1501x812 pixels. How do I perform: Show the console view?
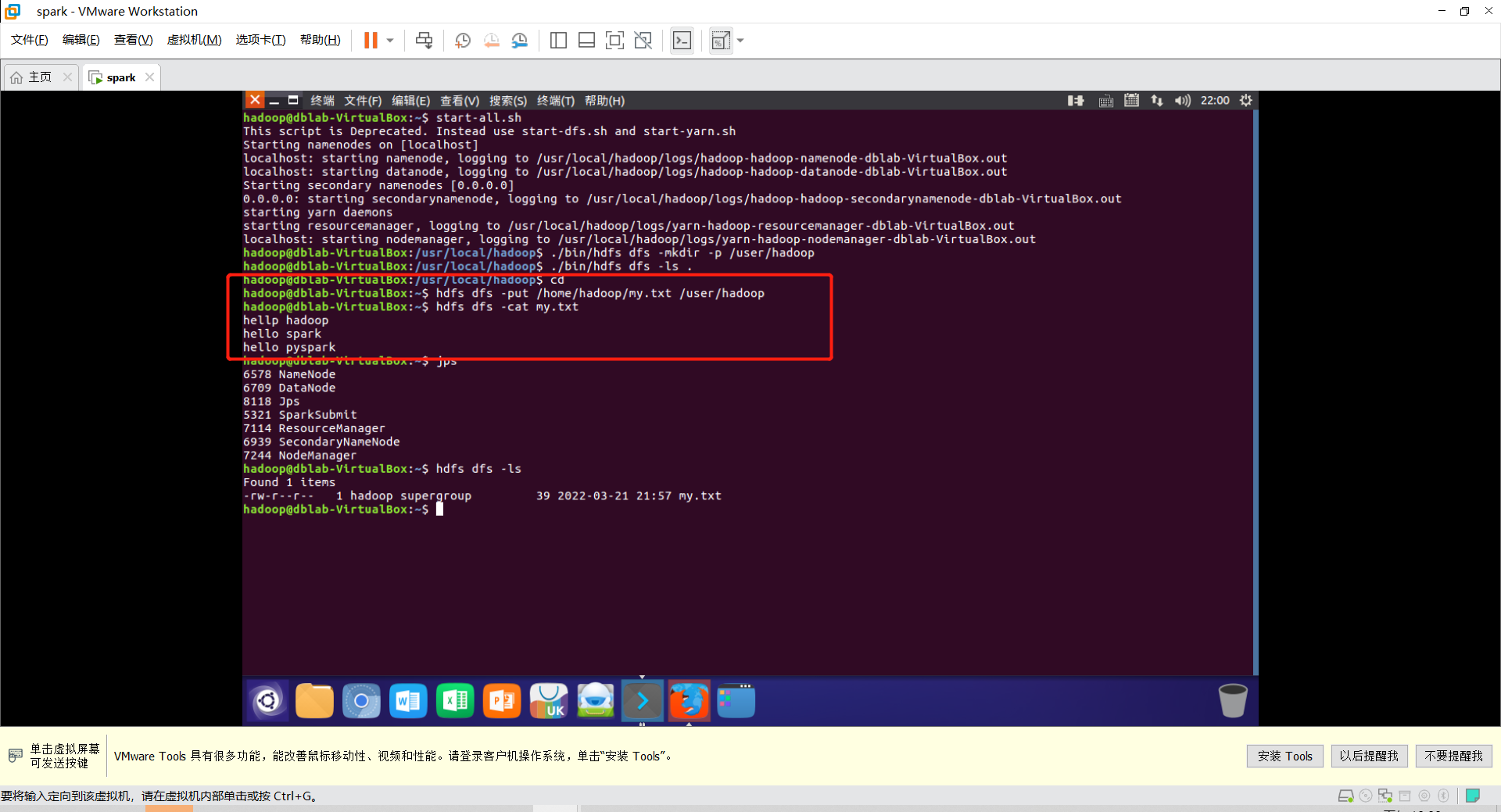[x=682, y=40]
